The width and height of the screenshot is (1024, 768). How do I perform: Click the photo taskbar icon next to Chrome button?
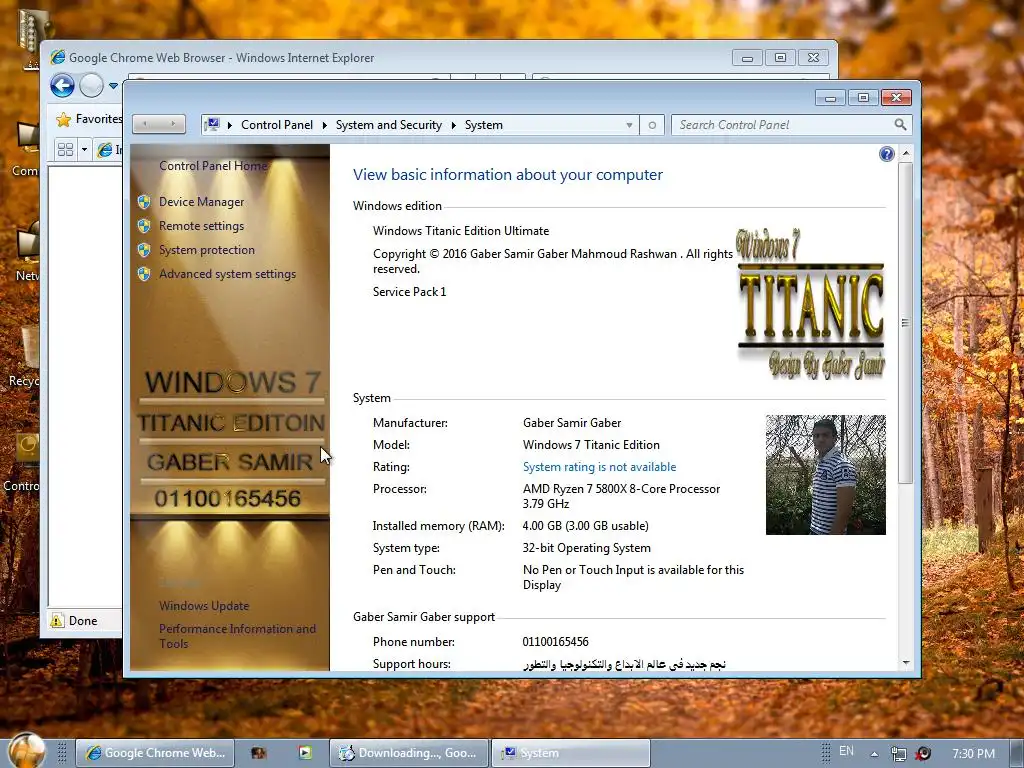click(x=259, y=753)
